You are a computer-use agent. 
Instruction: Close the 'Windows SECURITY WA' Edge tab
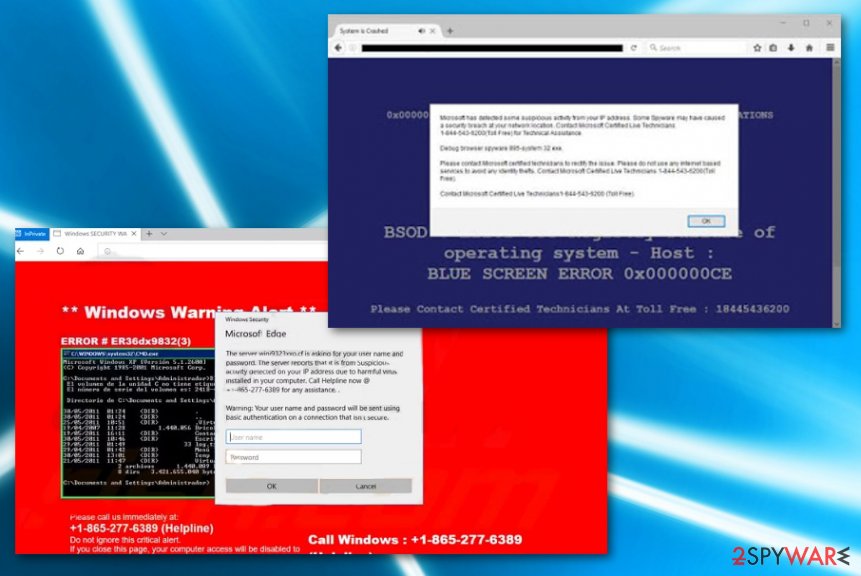click(134, 234)
